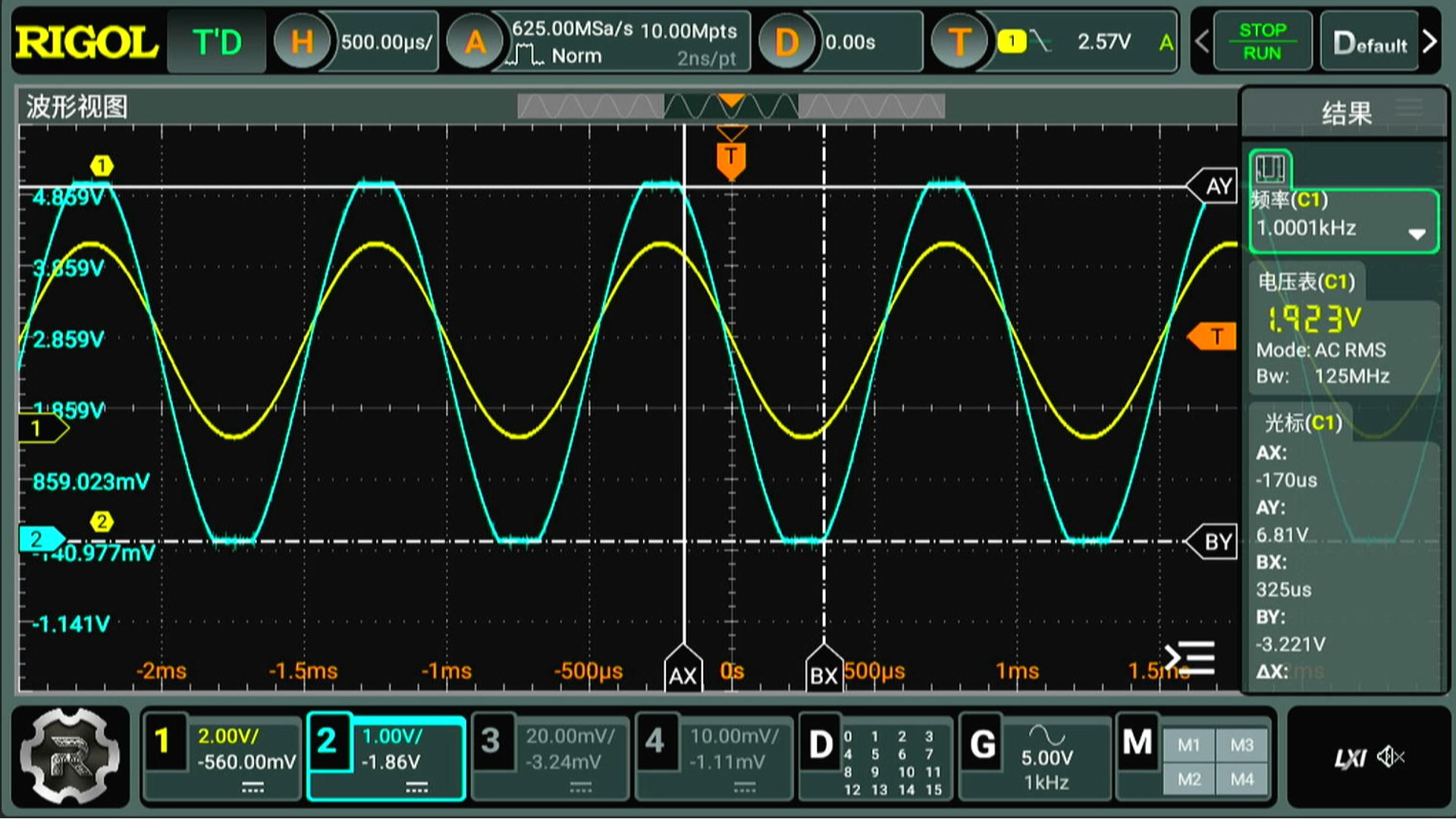Expand the frequency C1 measurement dropdown
The image size is (1456, 819).
tap(1417, 234)
